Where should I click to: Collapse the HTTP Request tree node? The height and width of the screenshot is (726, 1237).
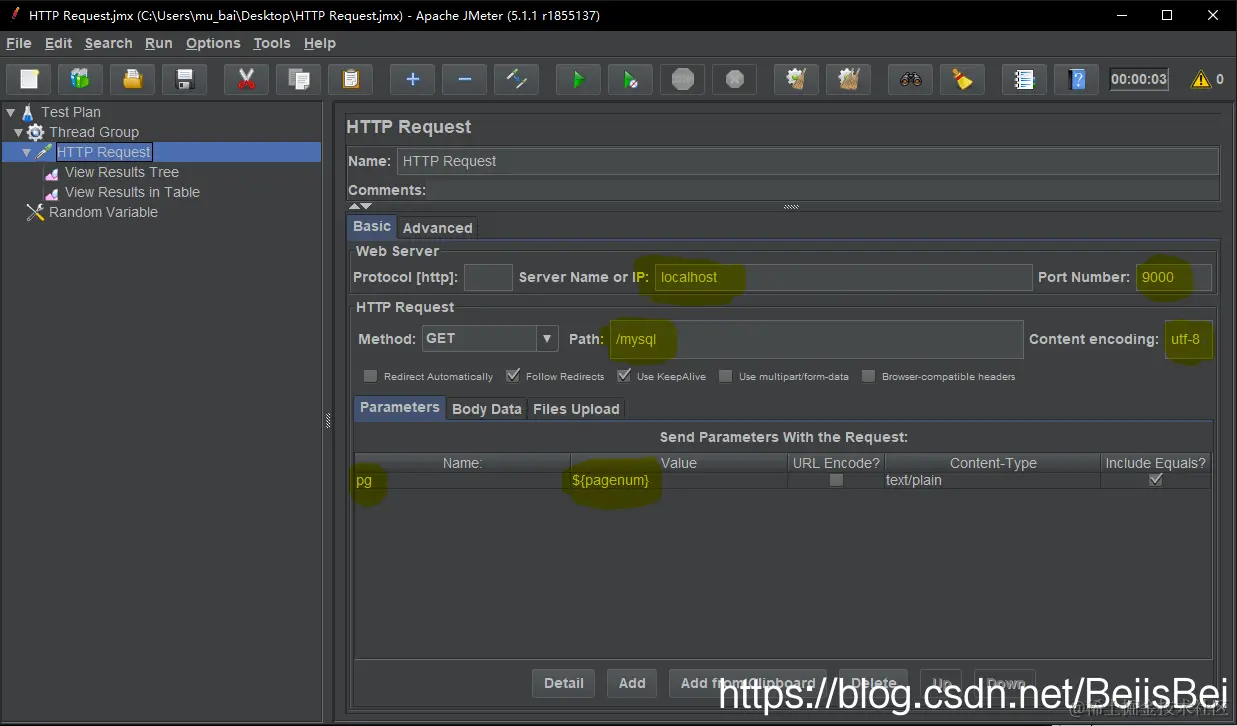tap(27, 152)
